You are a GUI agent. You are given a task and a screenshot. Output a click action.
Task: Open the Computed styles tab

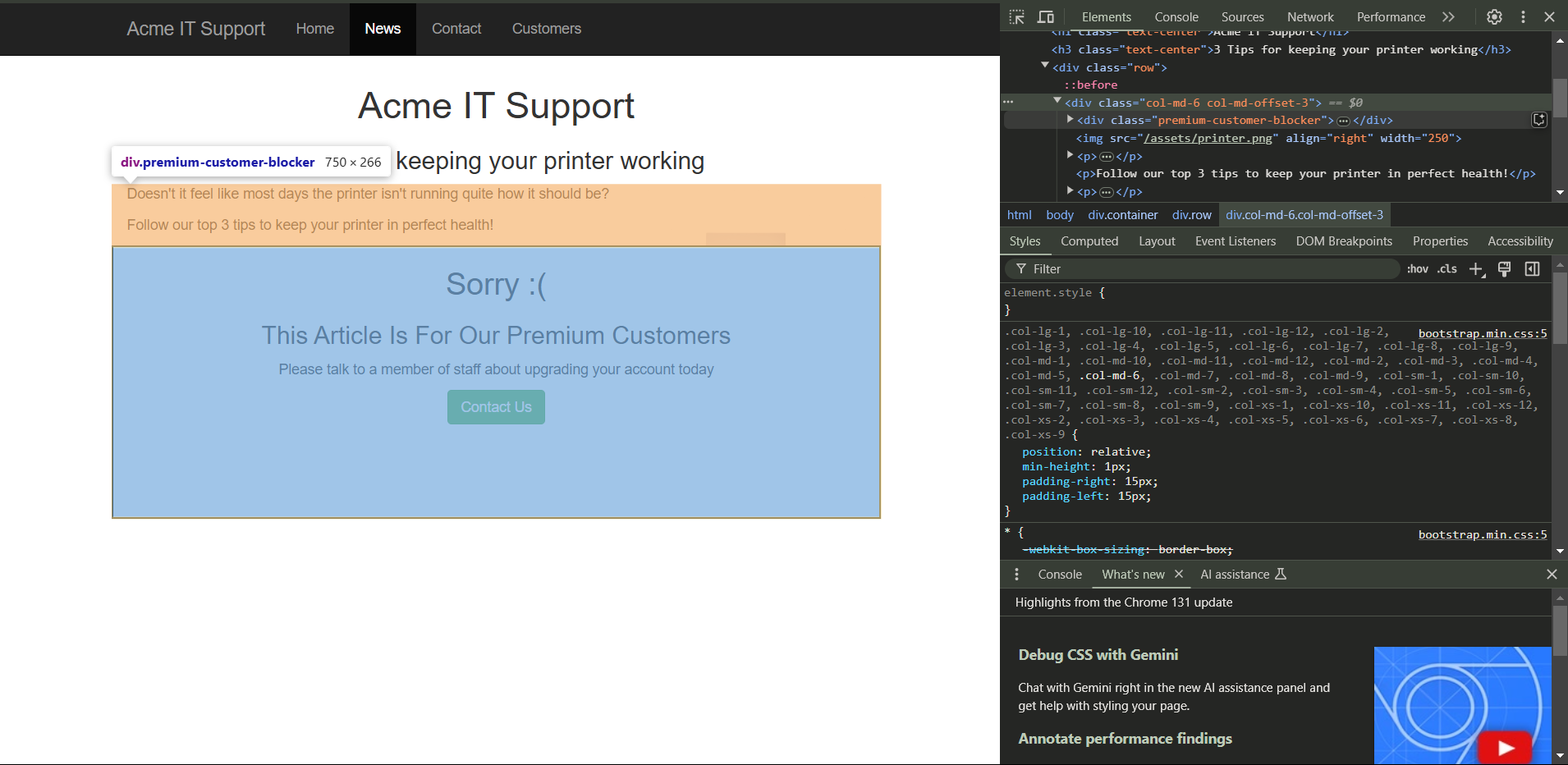1089,241
